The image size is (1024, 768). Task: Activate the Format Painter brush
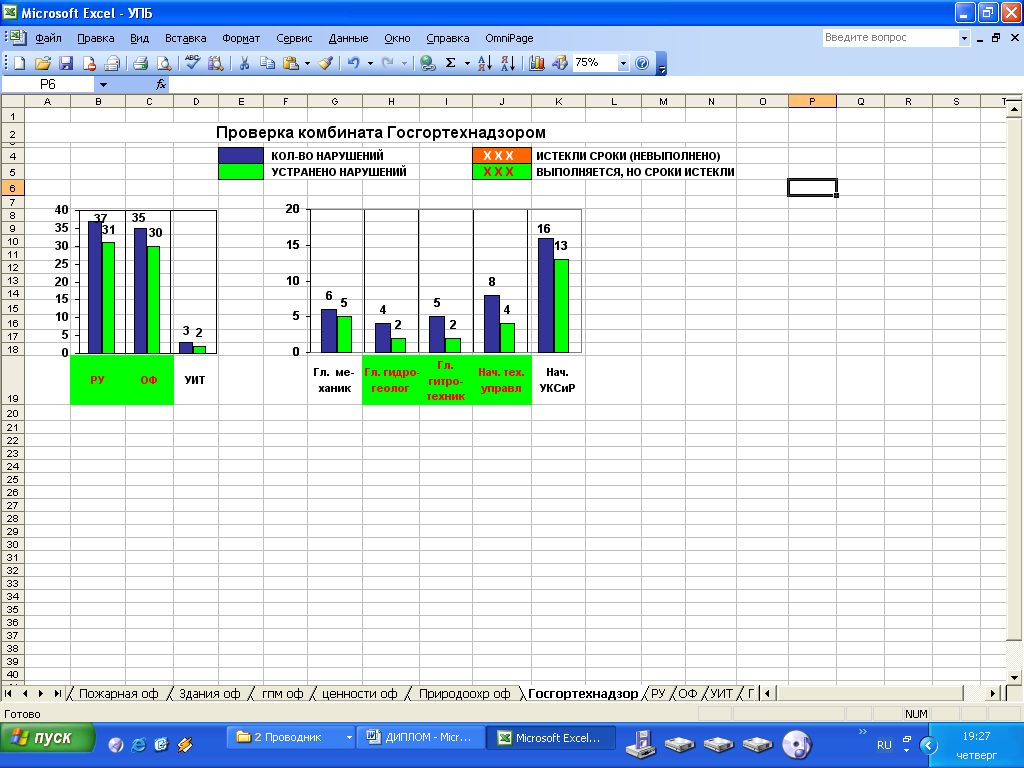pyautogui.click(x=326, y=63)
